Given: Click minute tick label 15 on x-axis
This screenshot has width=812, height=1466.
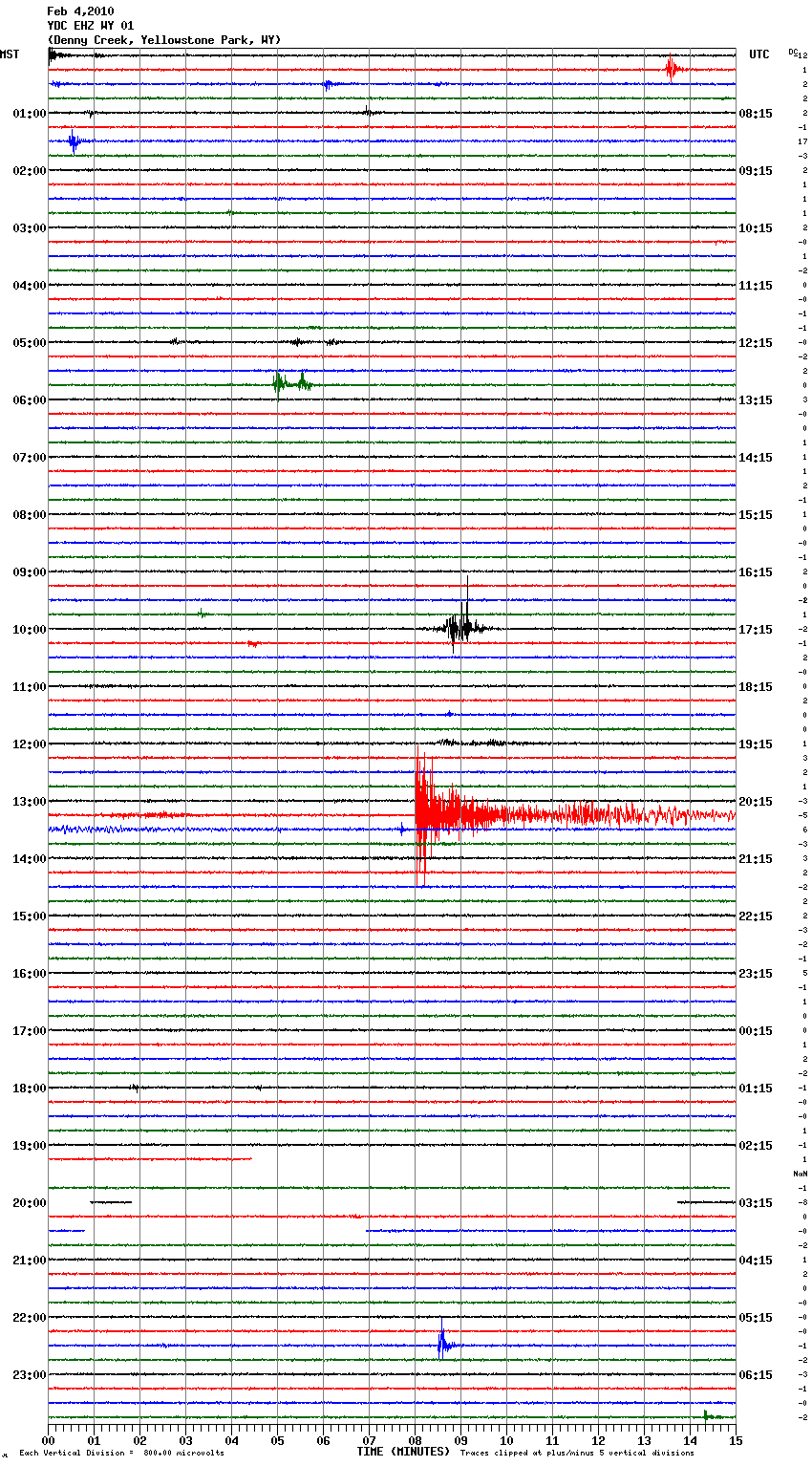Looking at the screenshot, I should point(736,1440).
